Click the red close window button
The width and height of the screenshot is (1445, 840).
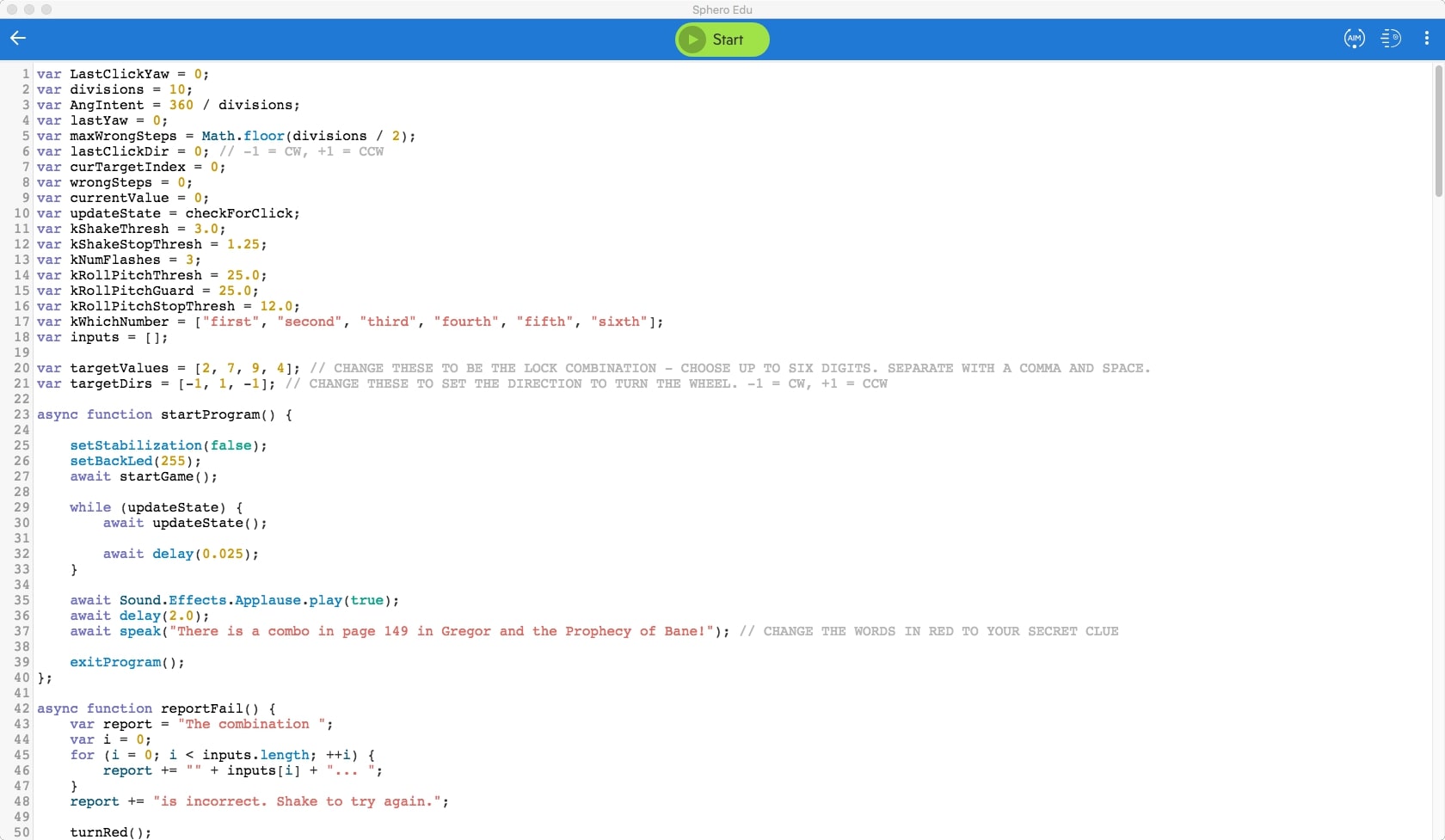tap(12, 9)
